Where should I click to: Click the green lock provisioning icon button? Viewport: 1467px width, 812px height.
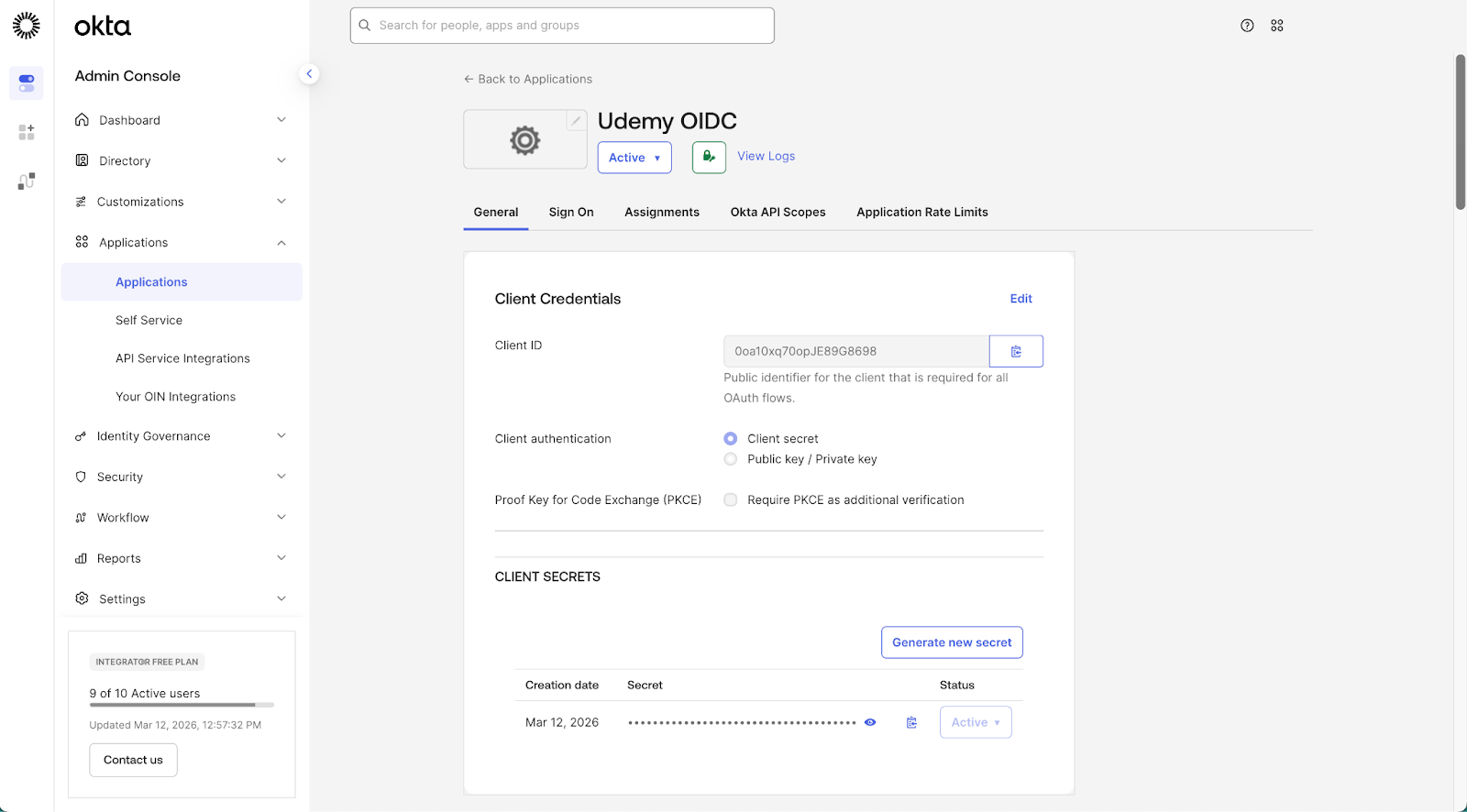pyautogui.click(x=709, y=157)
